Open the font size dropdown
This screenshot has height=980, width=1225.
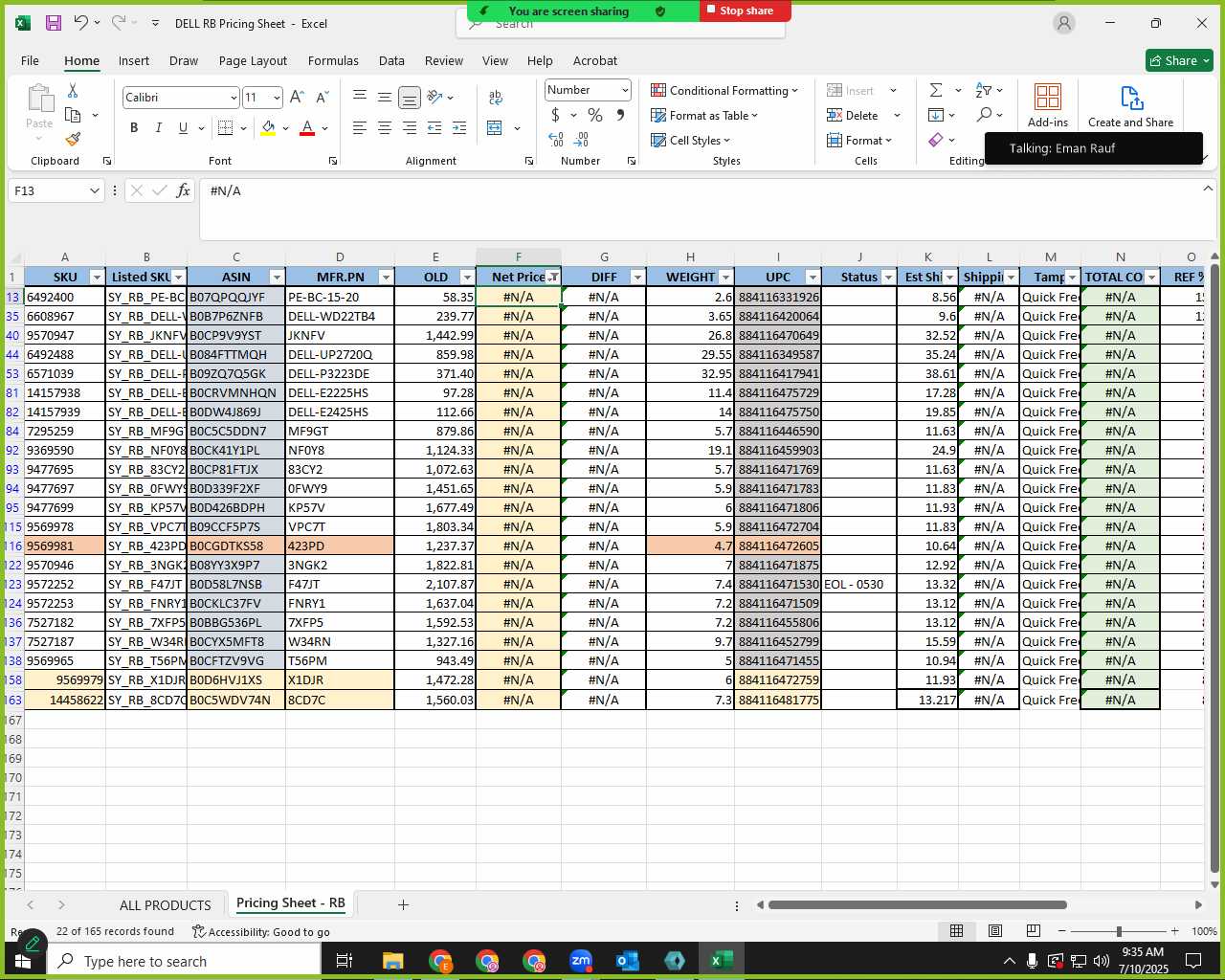pyautogui.click(x=277, y=98)
